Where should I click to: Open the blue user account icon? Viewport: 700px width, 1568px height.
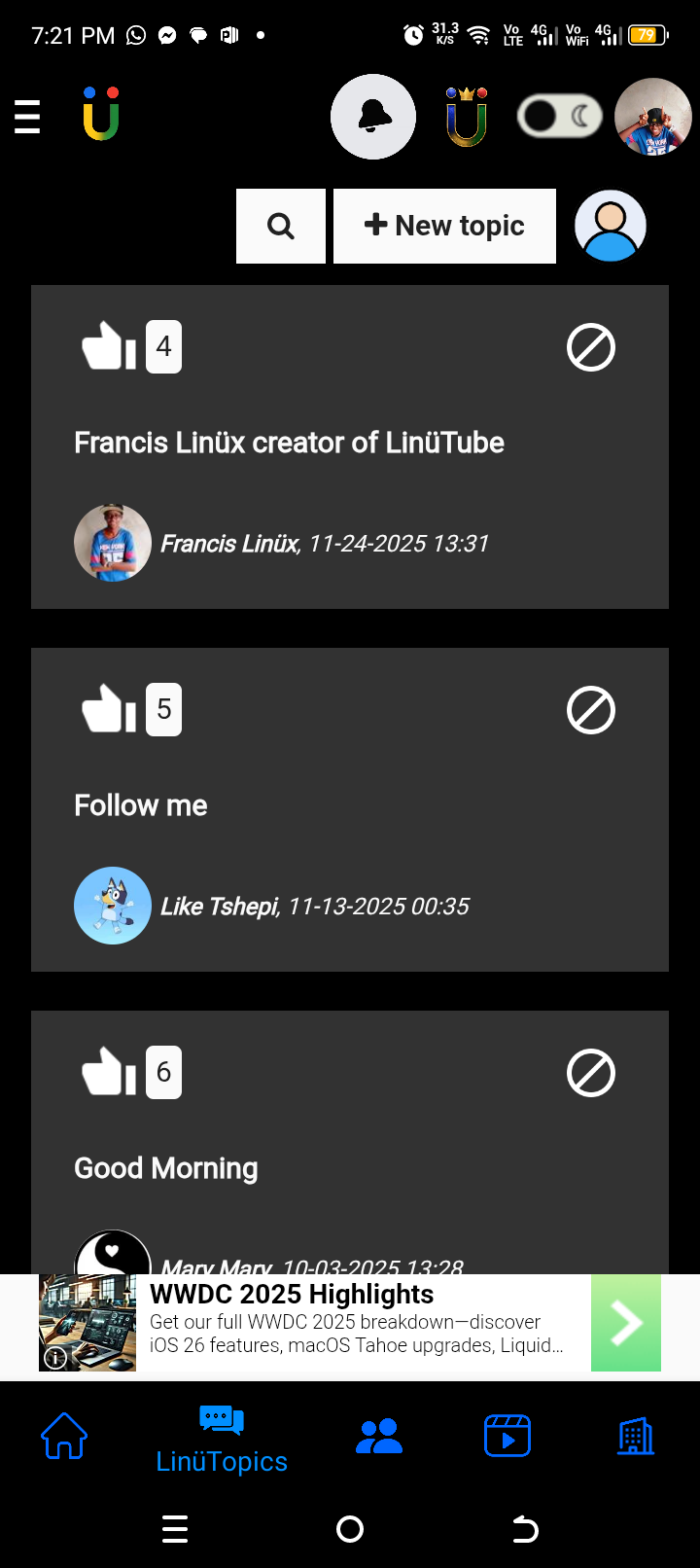tap(611, 226)
